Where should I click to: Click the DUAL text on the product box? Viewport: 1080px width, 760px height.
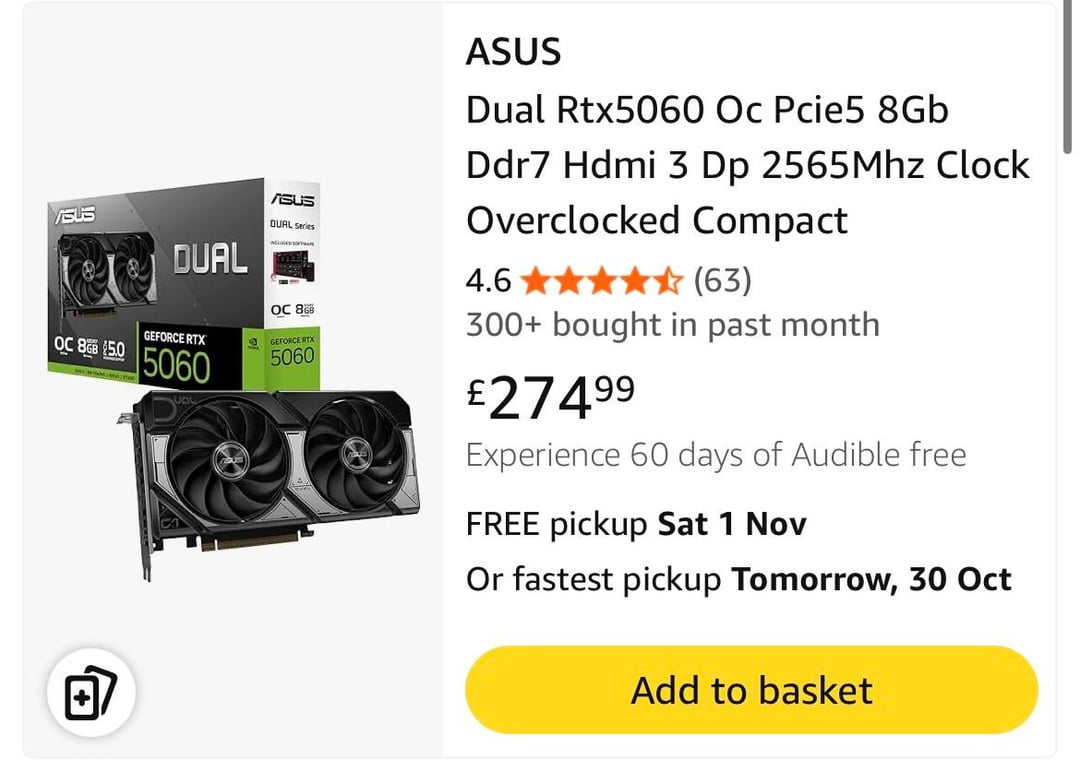[x=210, y=260]
